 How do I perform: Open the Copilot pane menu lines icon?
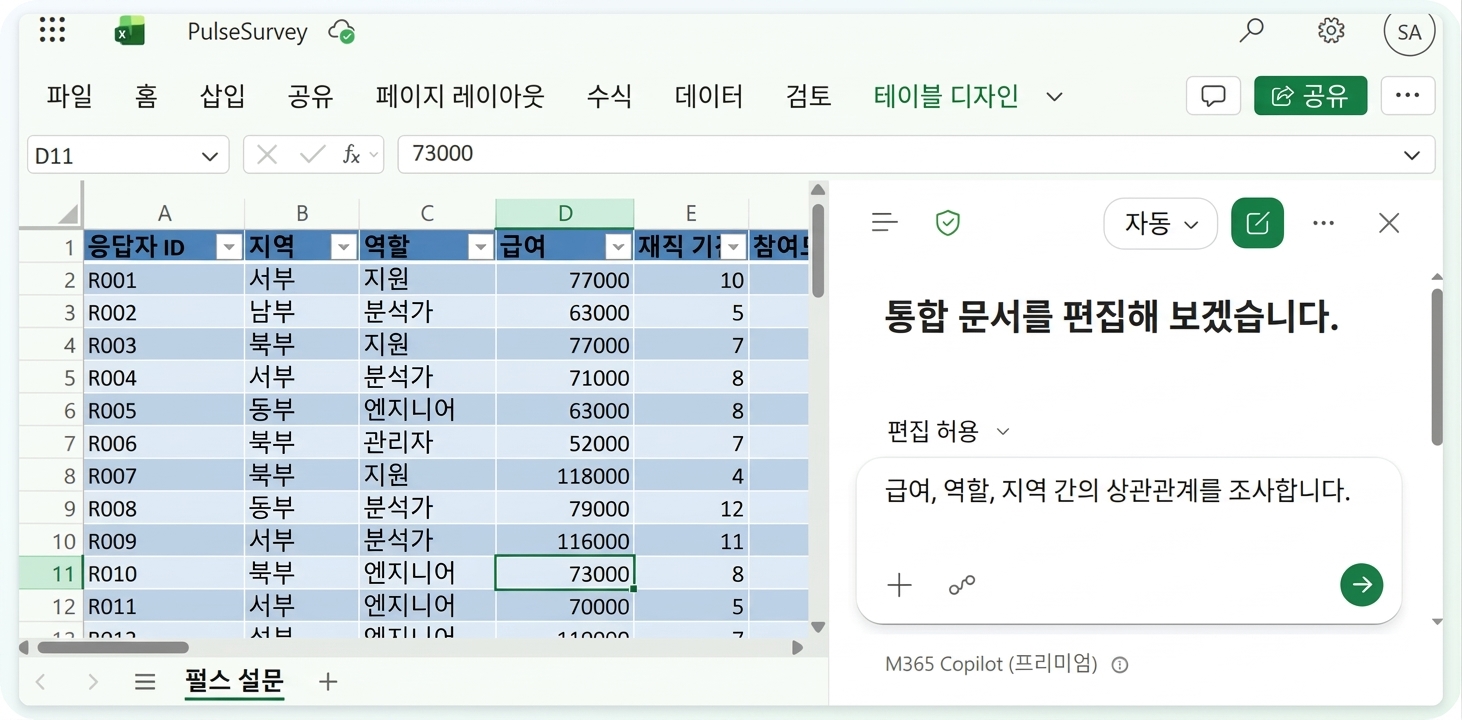tap(885, 222)
